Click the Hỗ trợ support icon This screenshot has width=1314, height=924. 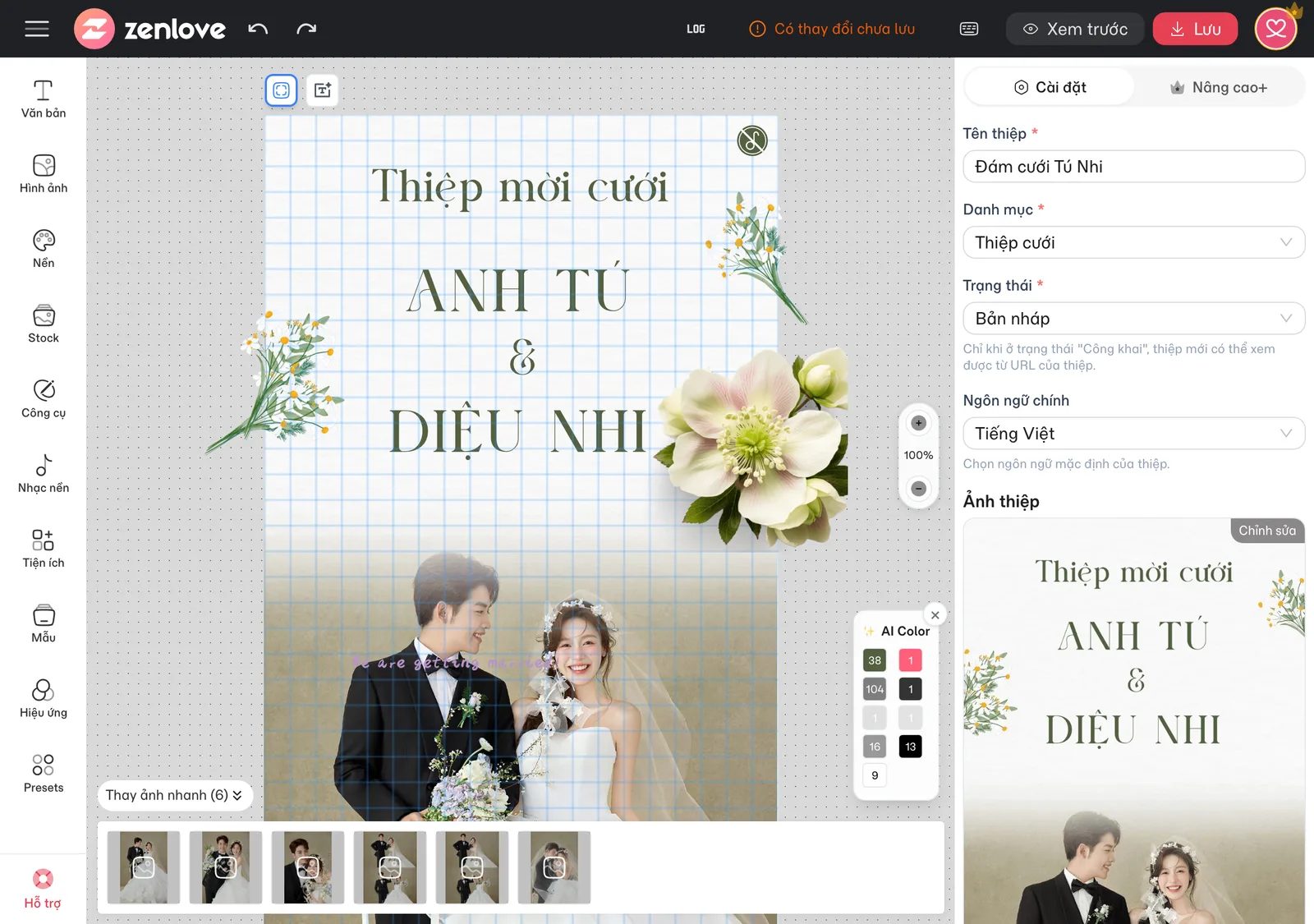tap(43, 890)
